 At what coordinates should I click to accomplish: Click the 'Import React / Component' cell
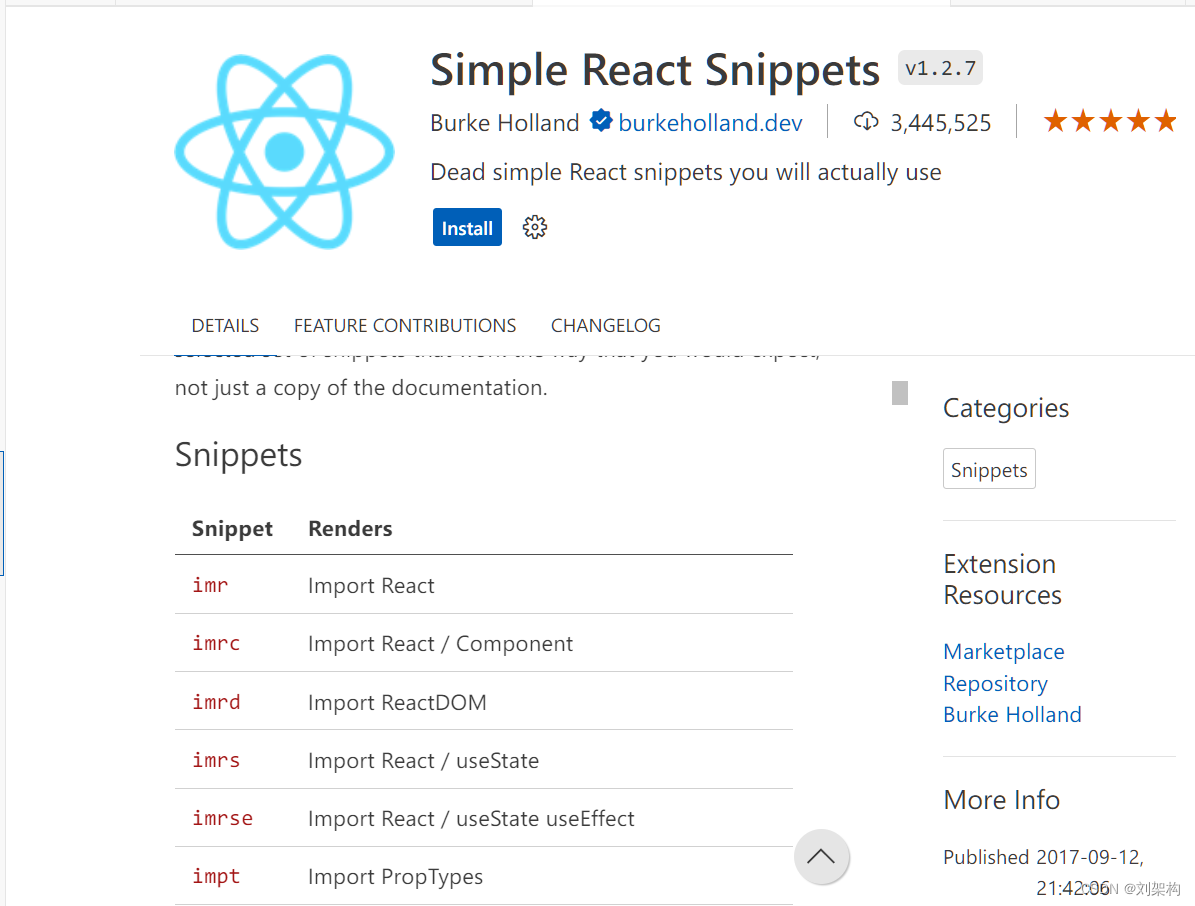[441, 644]
